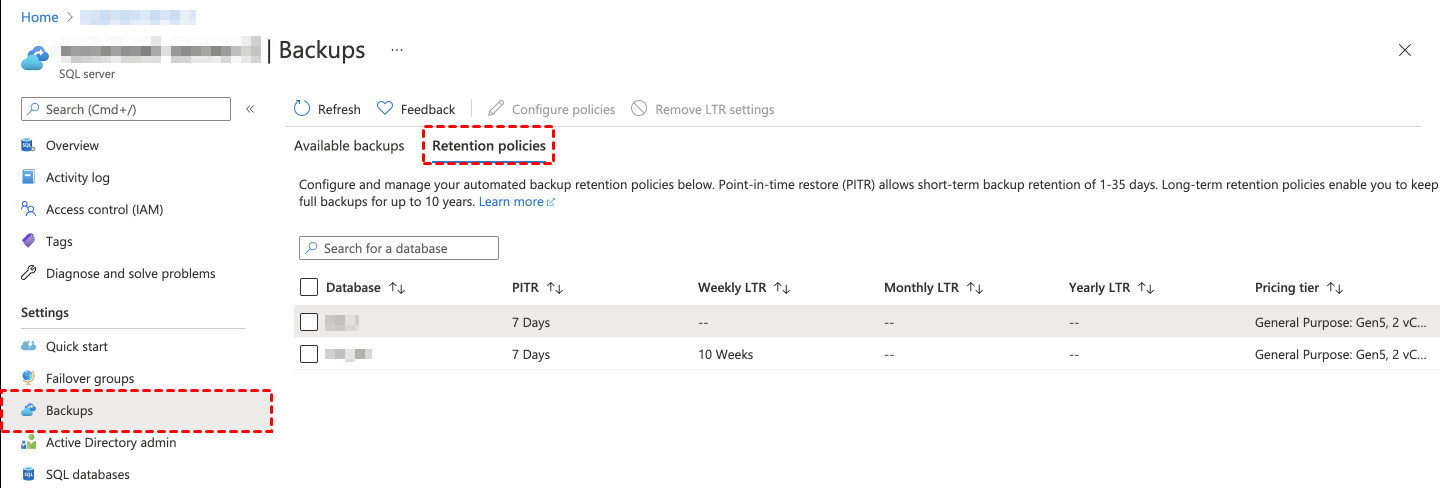Image resolution: width=1440 pixels, height=488 pixels.
Task: Open the more options ellipsis menu
Action: click(x=397, y=49)
